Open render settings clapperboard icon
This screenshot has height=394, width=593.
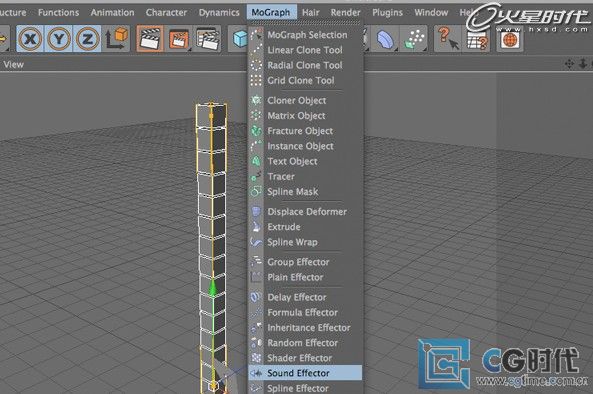point(207,39)
